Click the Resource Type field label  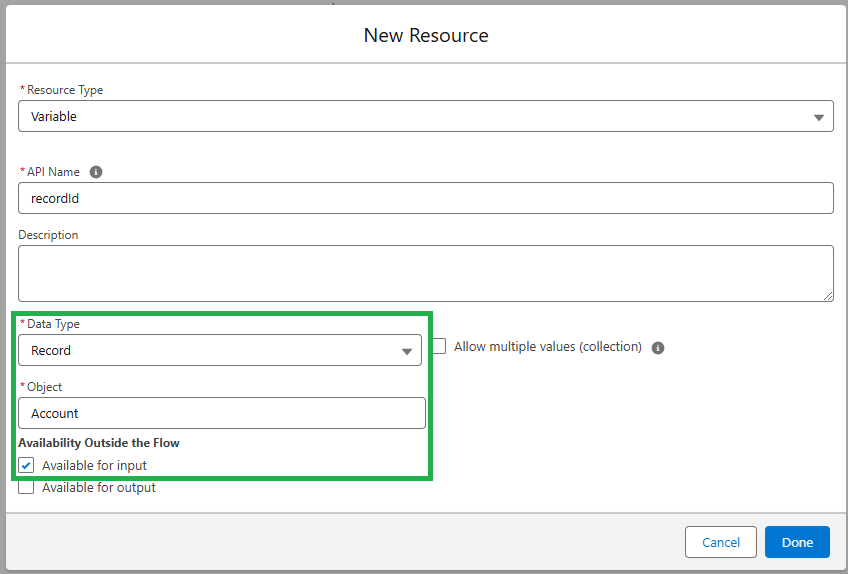(x=64, y=90)
